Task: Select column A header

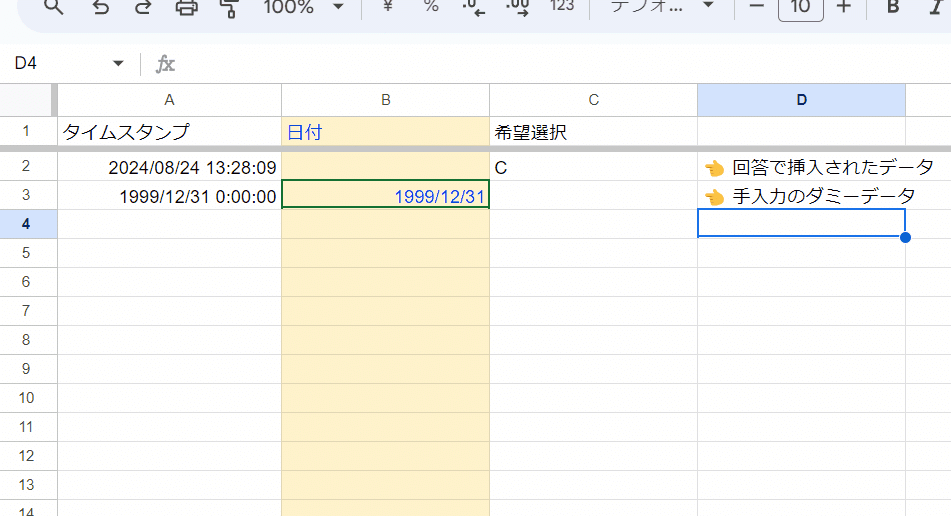Action: click(x=169, y=100)
